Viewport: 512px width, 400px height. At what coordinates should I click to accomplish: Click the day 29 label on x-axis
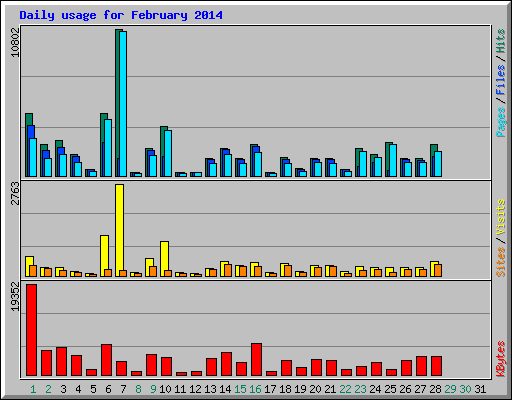click(x=450, y=389)
